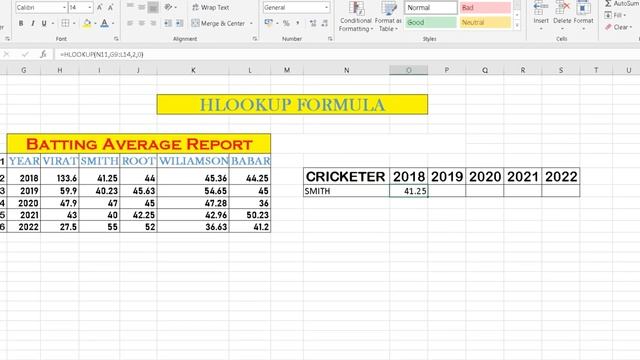Click Merge & Center button
The width and height of the screenshot is (640, 360).
(x=218, y=23)
